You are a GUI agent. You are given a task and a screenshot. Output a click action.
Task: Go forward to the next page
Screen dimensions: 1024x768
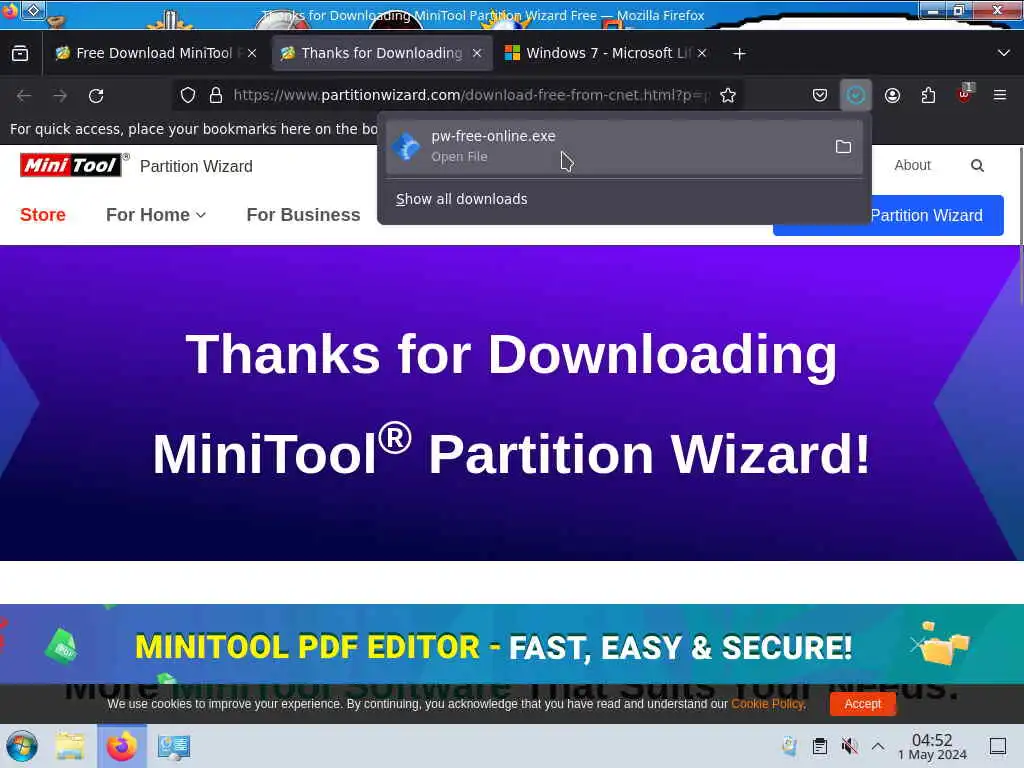point(60,95)
